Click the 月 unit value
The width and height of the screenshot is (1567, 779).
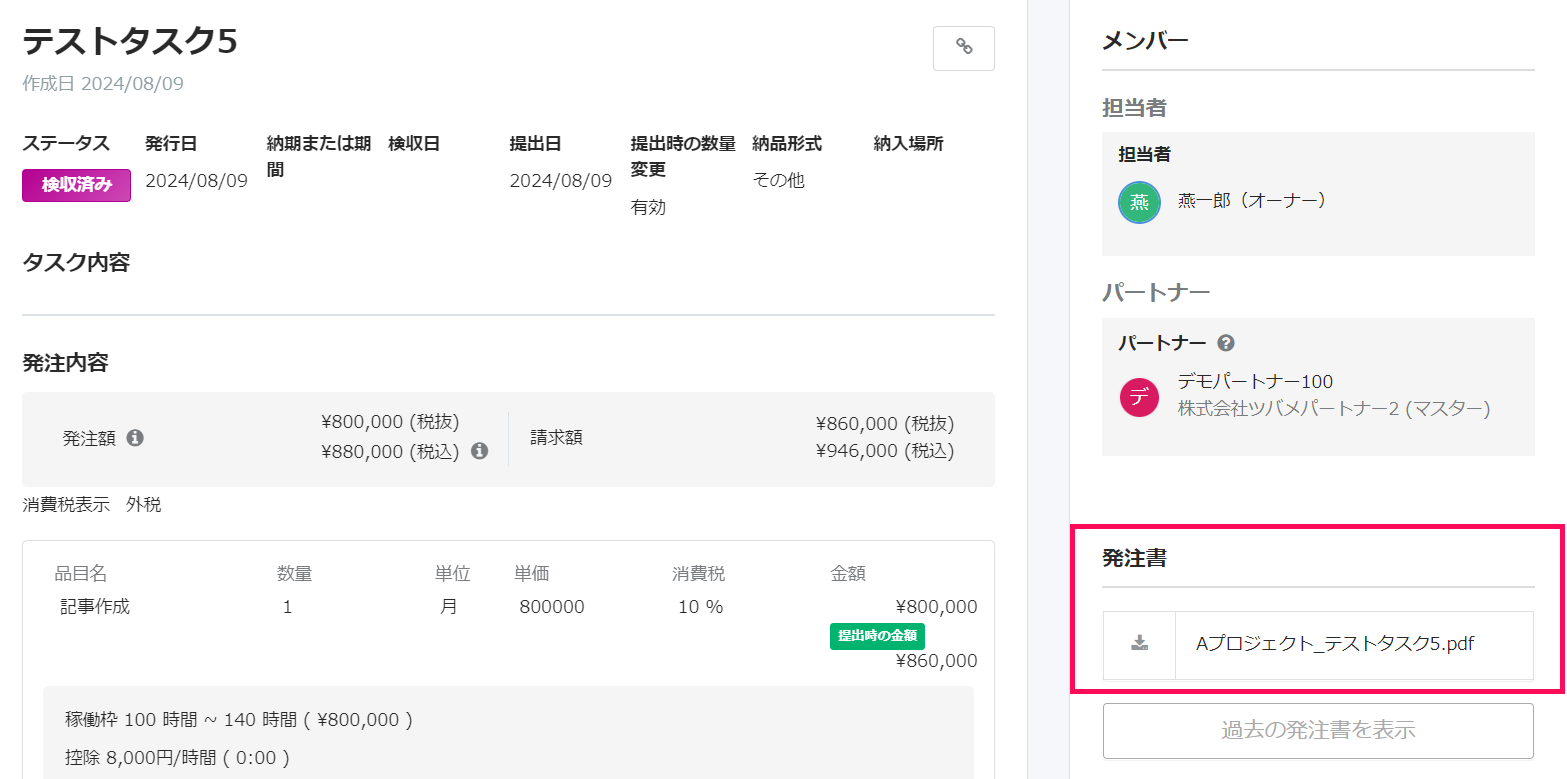[x=449, y=607]
